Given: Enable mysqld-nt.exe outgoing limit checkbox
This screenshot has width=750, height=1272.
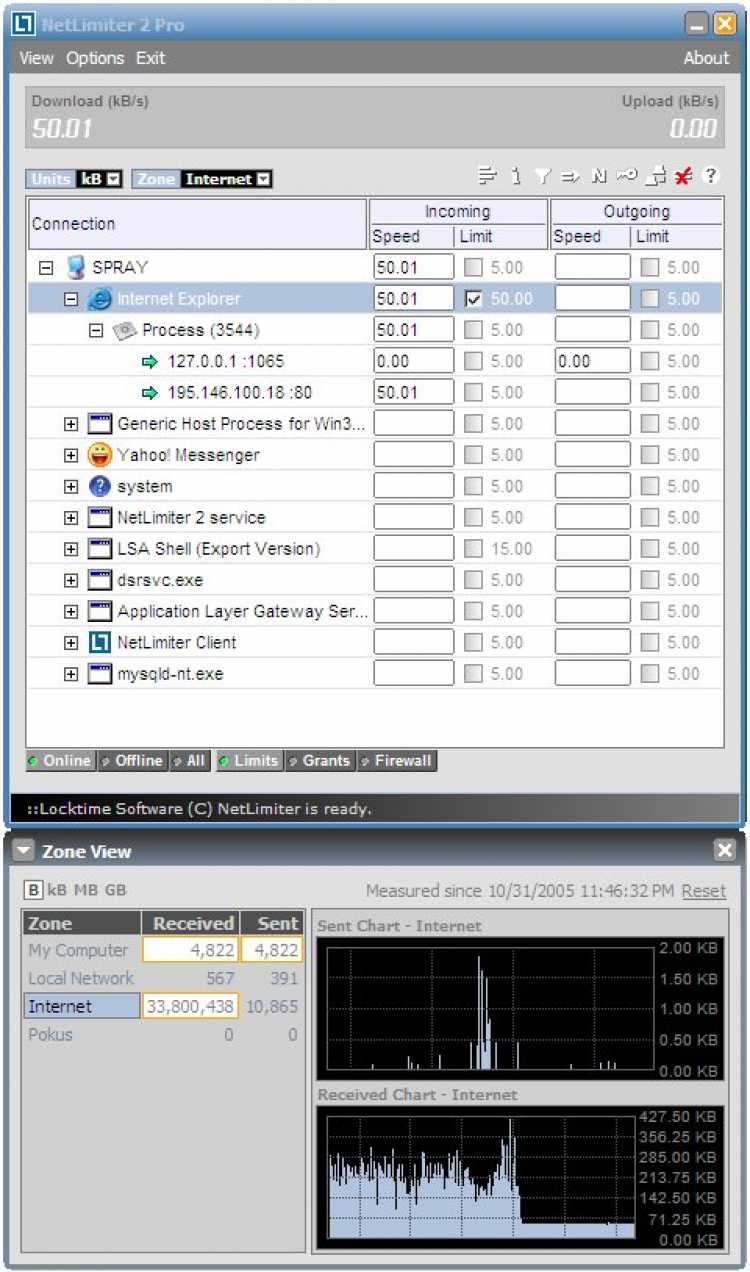Looking at the screenshot, I should [x=650, y=674].
